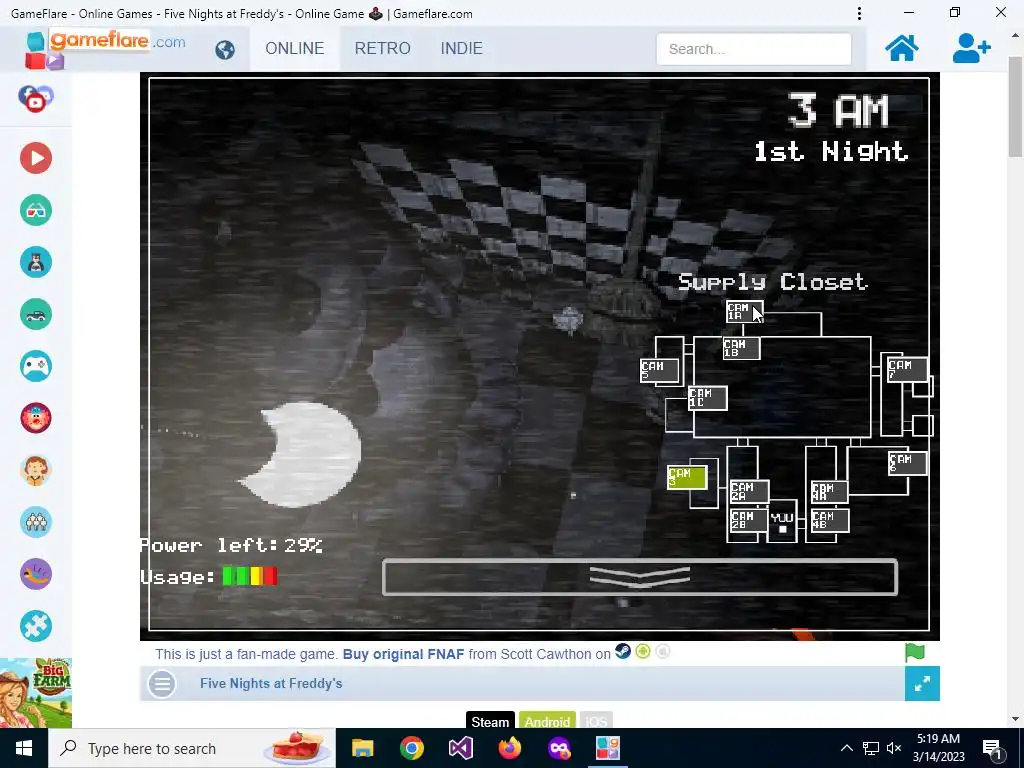Select the highlighted CAM 3 camera

click(687, 477)
